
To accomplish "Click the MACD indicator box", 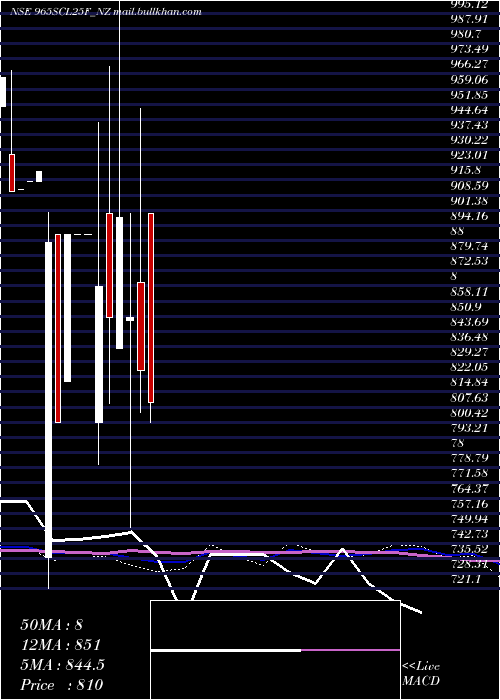I will [275, 650].
